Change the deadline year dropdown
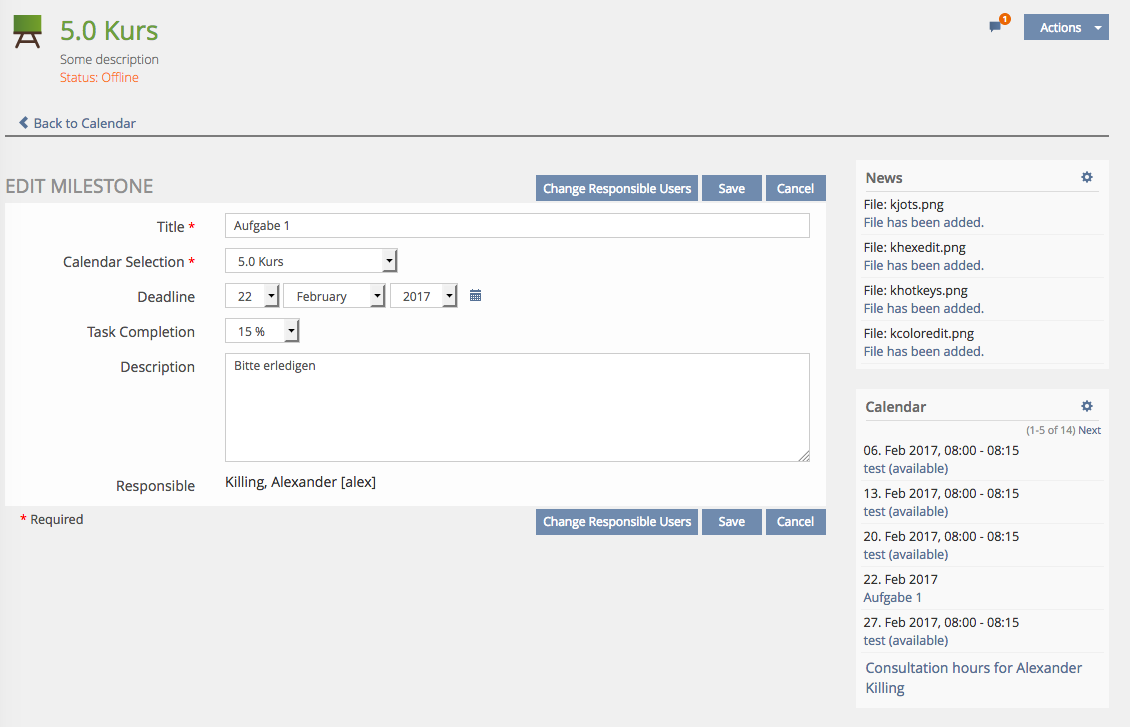This screenshot has width=1130, height=727. 424,297
